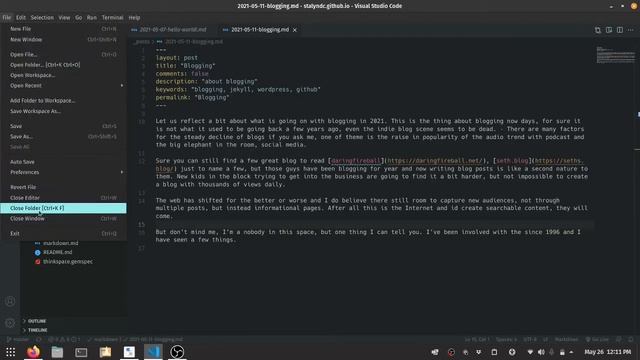Expand the OUTLINE section
640x360 pixels.
[x=37, y=321]
